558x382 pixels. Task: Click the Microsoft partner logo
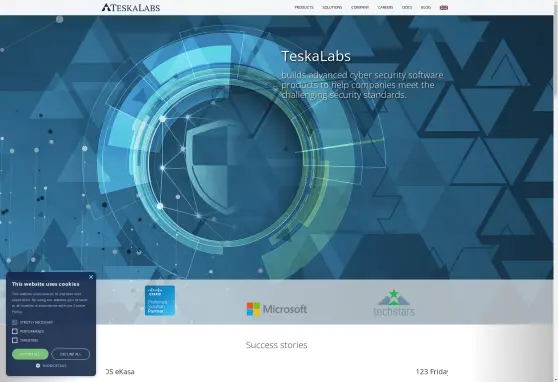click(277, 309)
